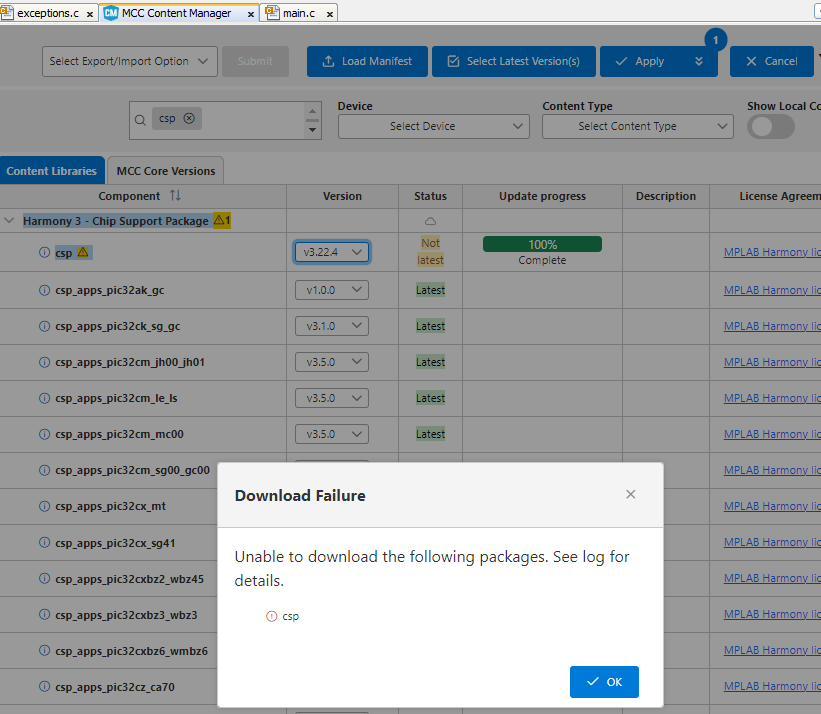821x714 pixels.
Task: Open MPLAB Harmony license link for csp
Action: pos(772,252)
